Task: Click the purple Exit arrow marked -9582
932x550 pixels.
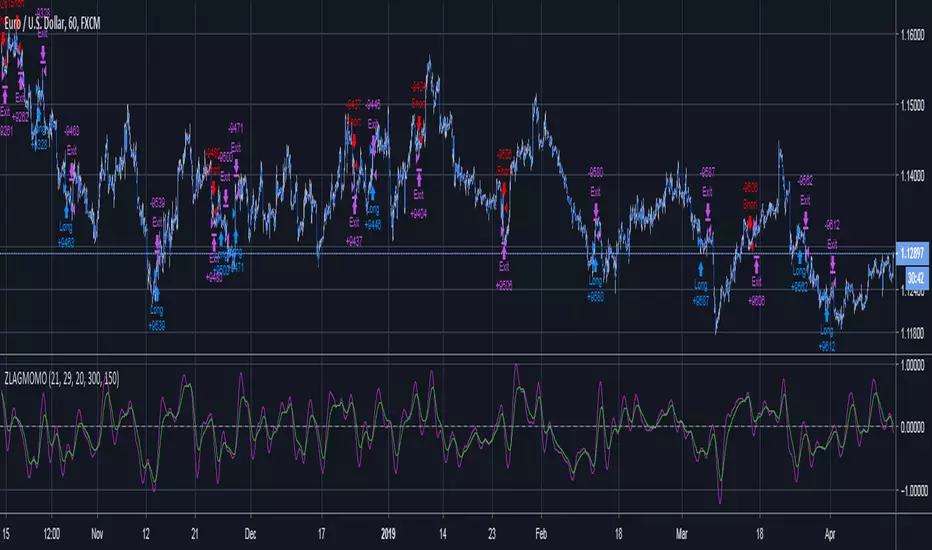Action: tap(805, 219)
